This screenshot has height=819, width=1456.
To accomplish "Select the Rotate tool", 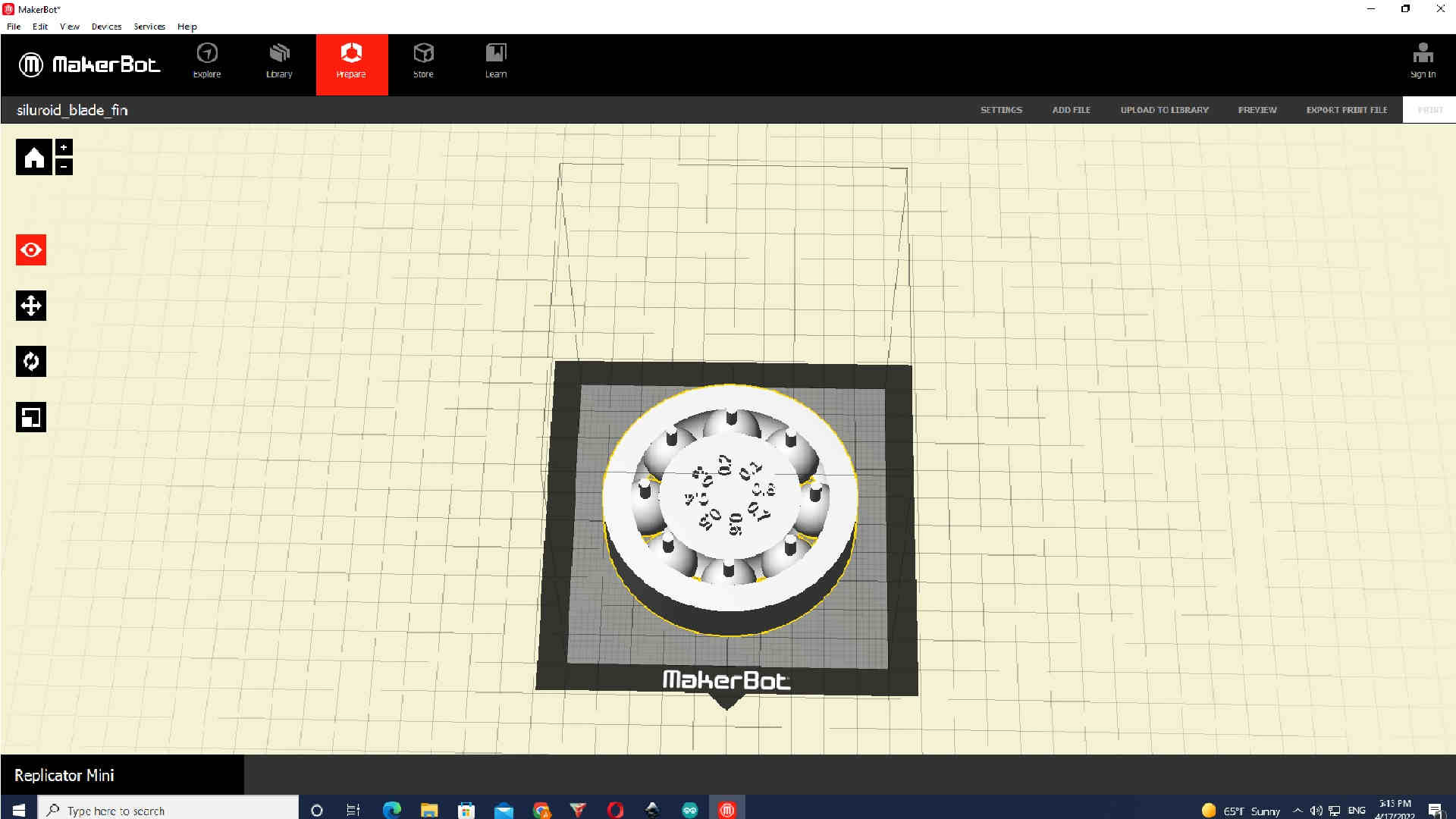I will 31,362.
